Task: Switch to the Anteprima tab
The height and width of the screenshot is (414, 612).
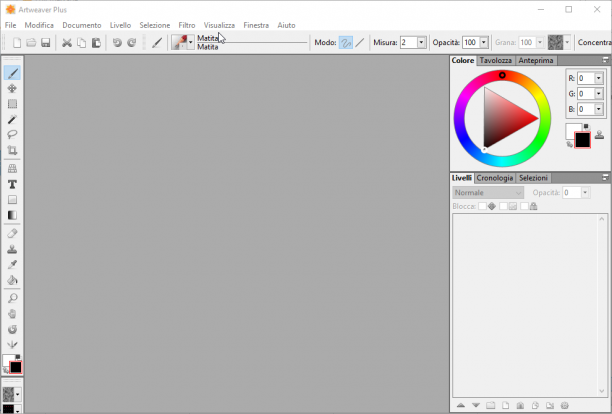Action: click(536, 60)
